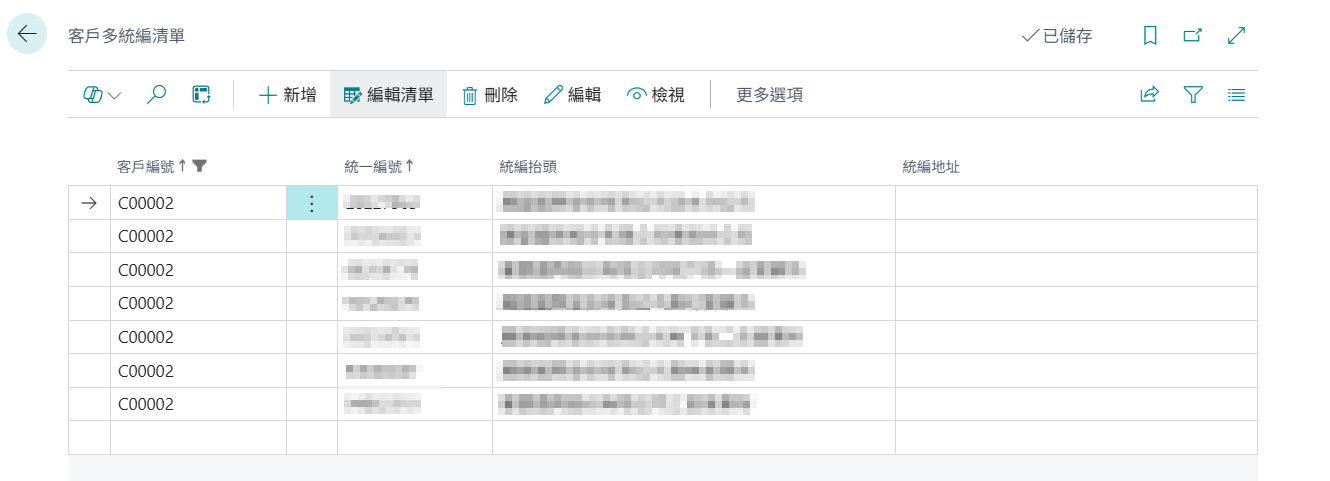Open the search magnifier icon
Viewport: 1330px width, 481px height.
(156, 95)
